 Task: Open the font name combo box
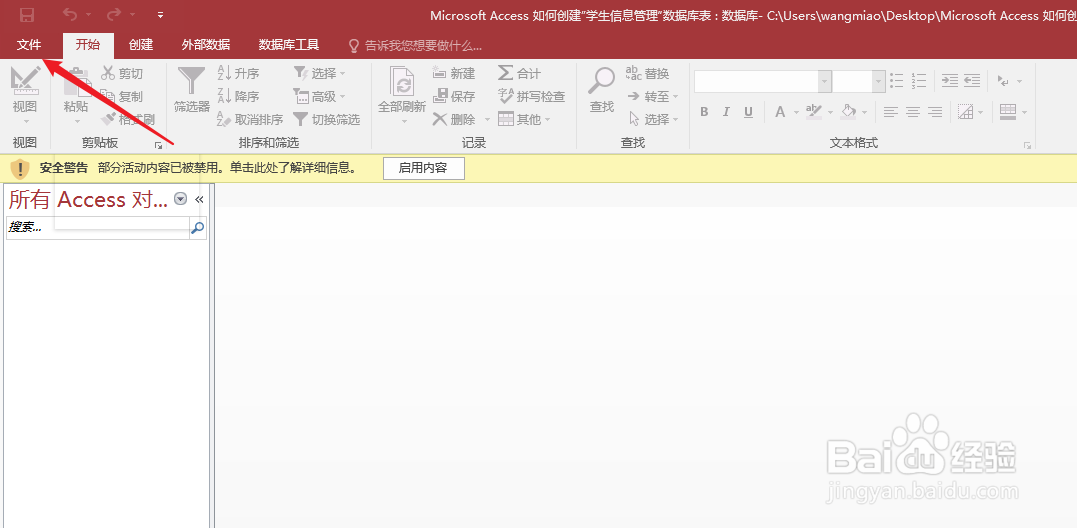click(x=762, y=81)
